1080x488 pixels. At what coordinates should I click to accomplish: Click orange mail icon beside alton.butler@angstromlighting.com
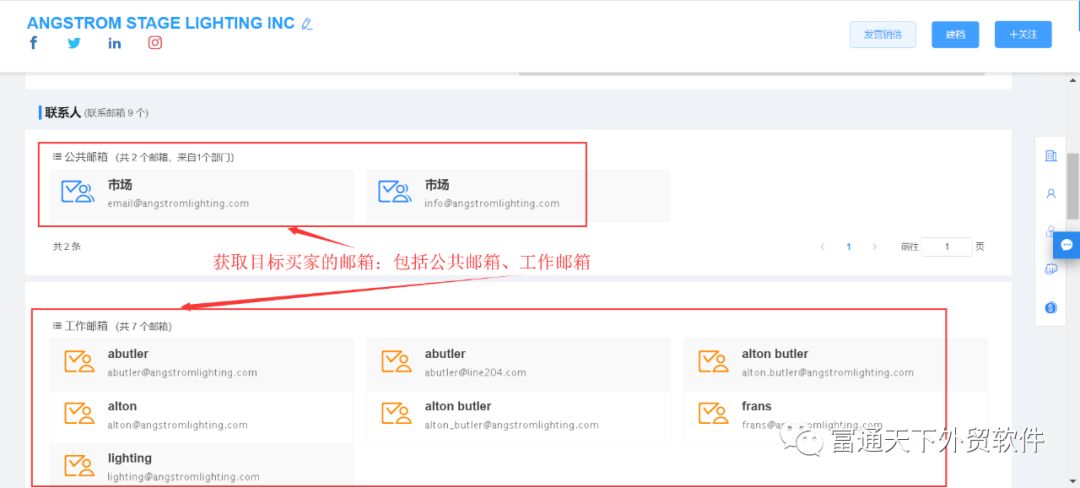[x=713, y=361]
